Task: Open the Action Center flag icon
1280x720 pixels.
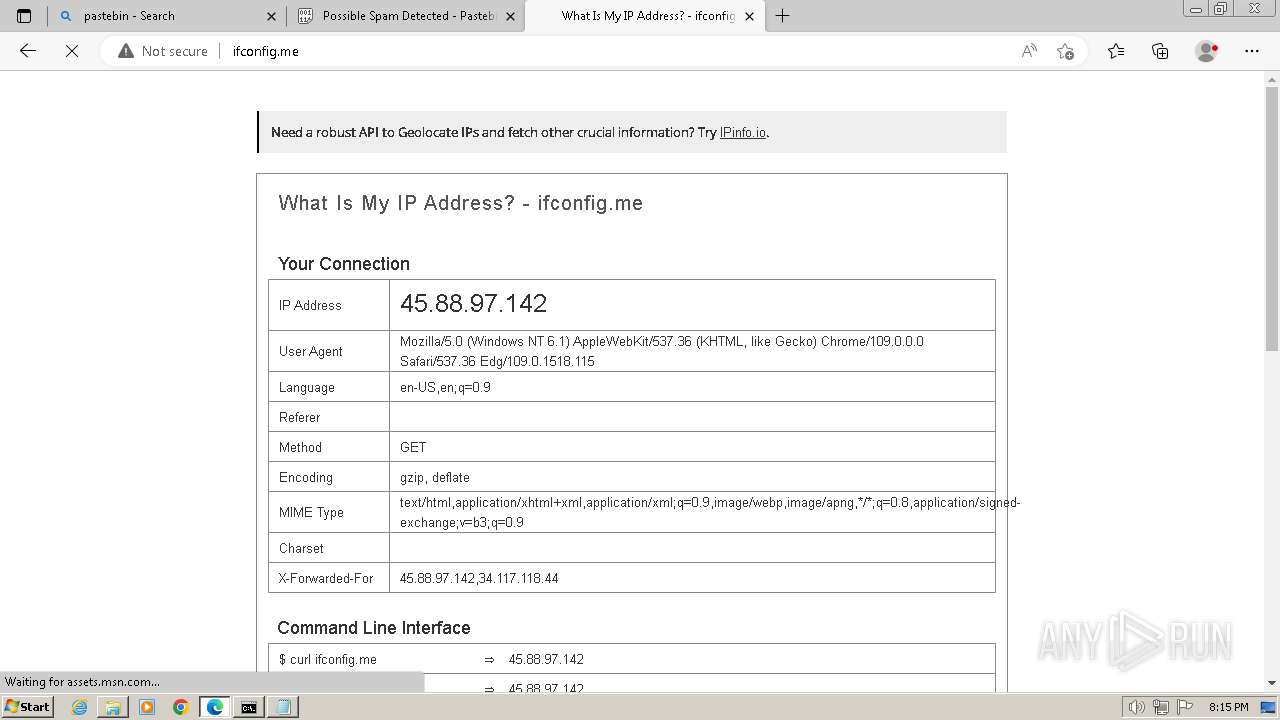Action: click(1183, 707)
